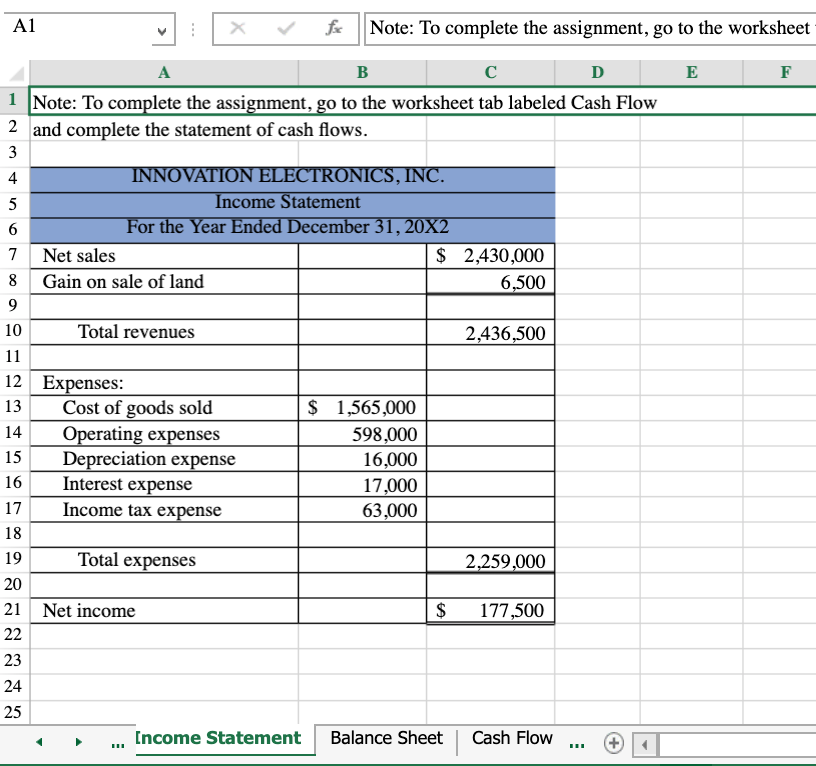Open the Cash Flow worksheet tab
Viewport: 816px width, 766px height.
click(x=512, y=738)
